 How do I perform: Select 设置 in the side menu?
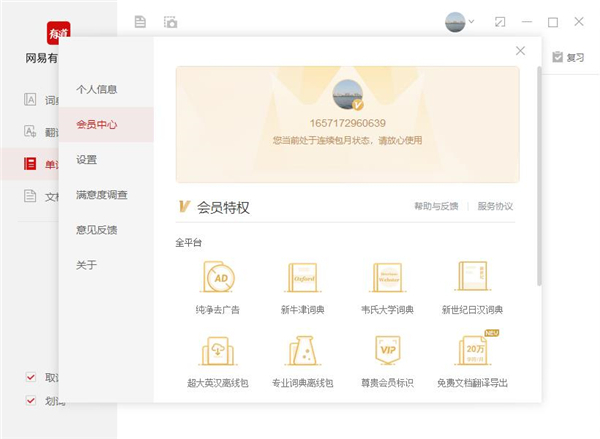click(x=87, y=159)
